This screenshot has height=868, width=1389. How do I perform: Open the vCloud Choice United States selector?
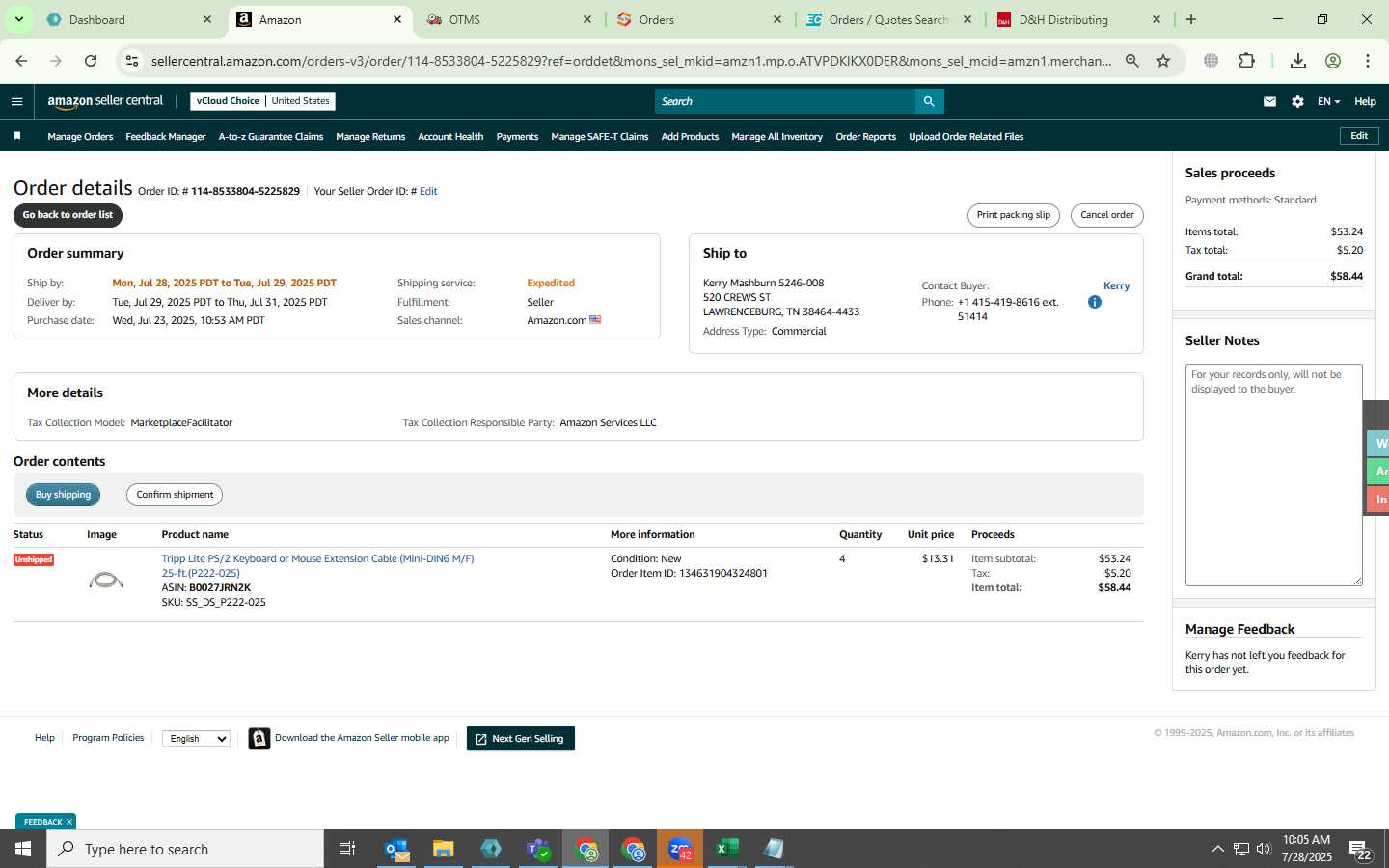[262, 101]
